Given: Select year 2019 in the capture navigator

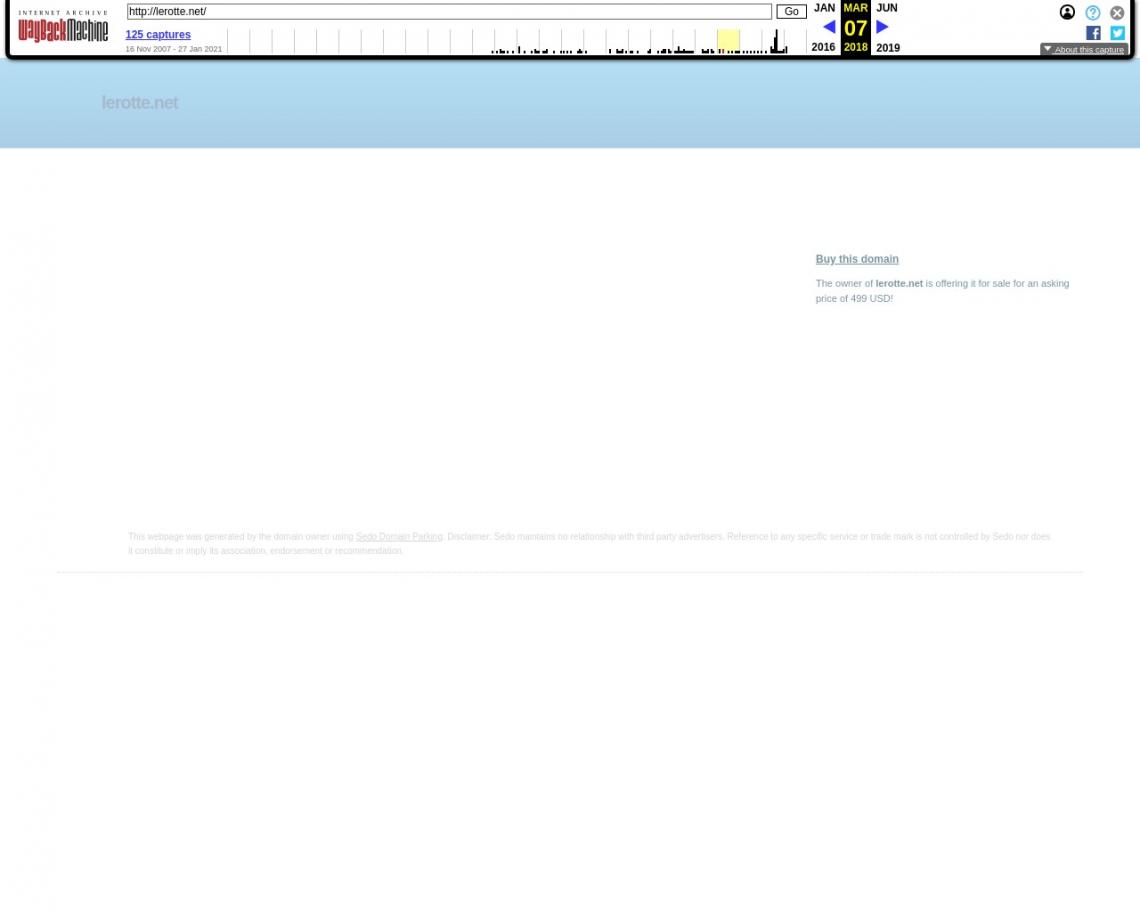Looking at the screenshot, I should [x=888, y=48].
